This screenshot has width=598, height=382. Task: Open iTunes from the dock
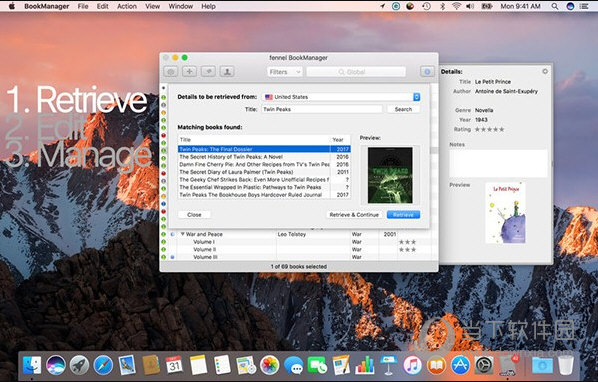413,365
